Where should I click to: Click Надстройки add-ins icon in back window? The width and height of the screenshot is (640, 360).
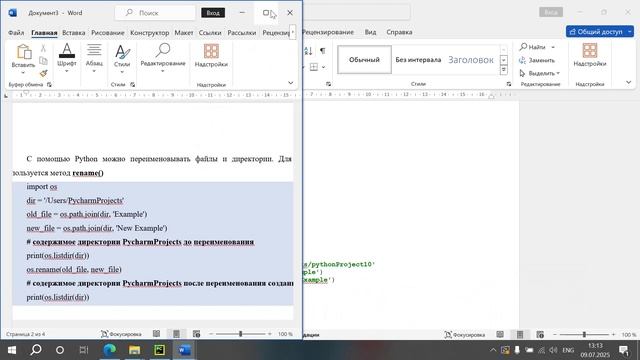[x=590, y=55]
